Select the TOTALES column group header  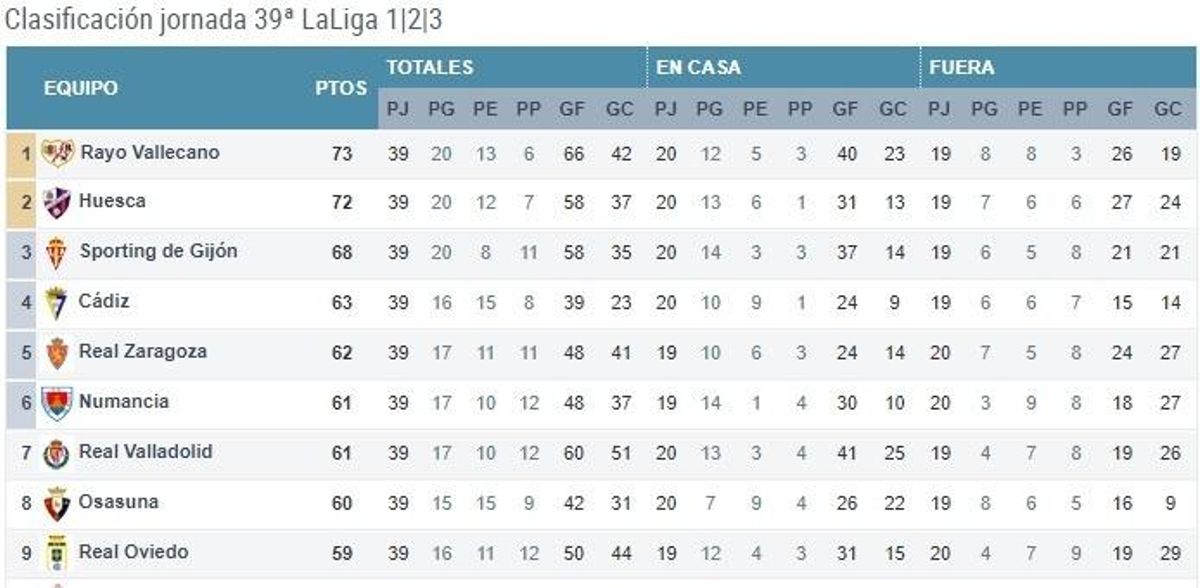[430, 68]
